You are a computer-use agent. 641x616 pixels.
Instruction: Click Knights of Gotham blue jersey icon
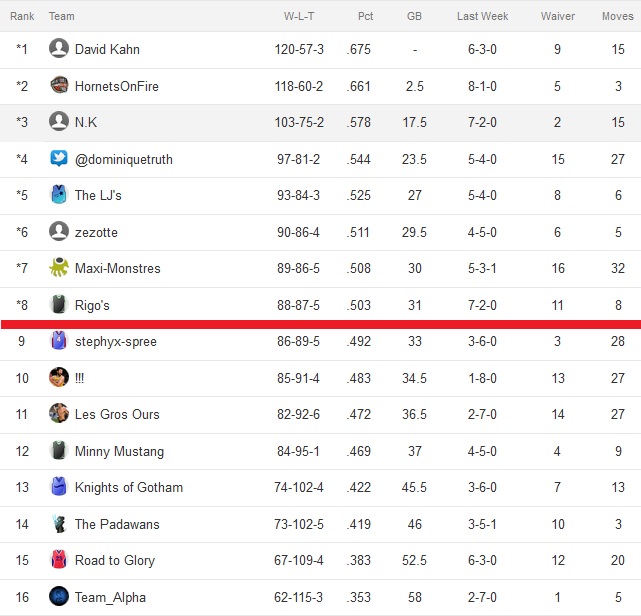(x=59, y=486)
